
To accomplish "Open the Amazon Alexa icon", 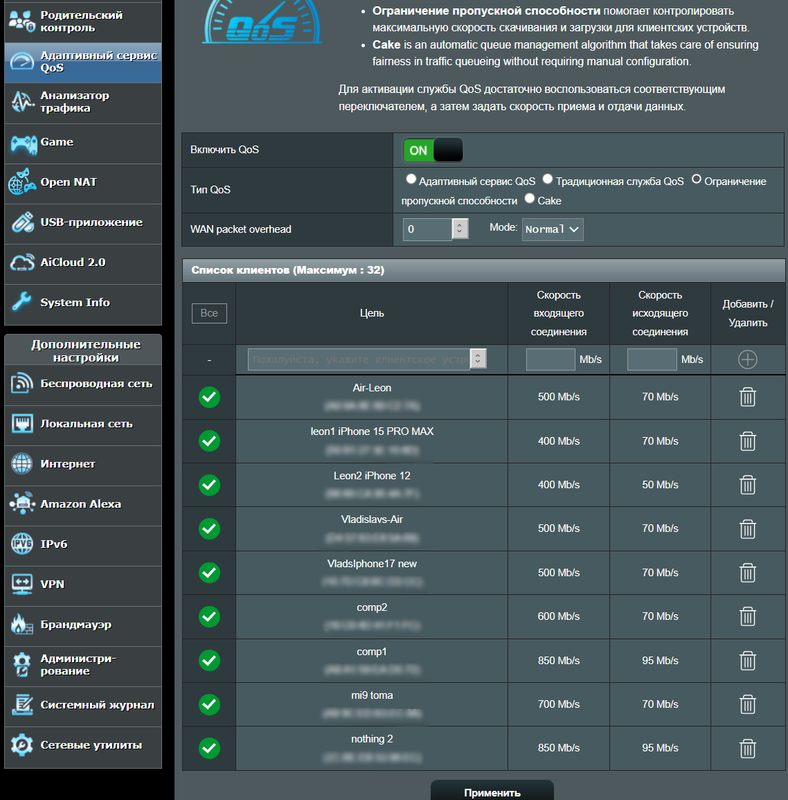I will (x=22, y=504).
